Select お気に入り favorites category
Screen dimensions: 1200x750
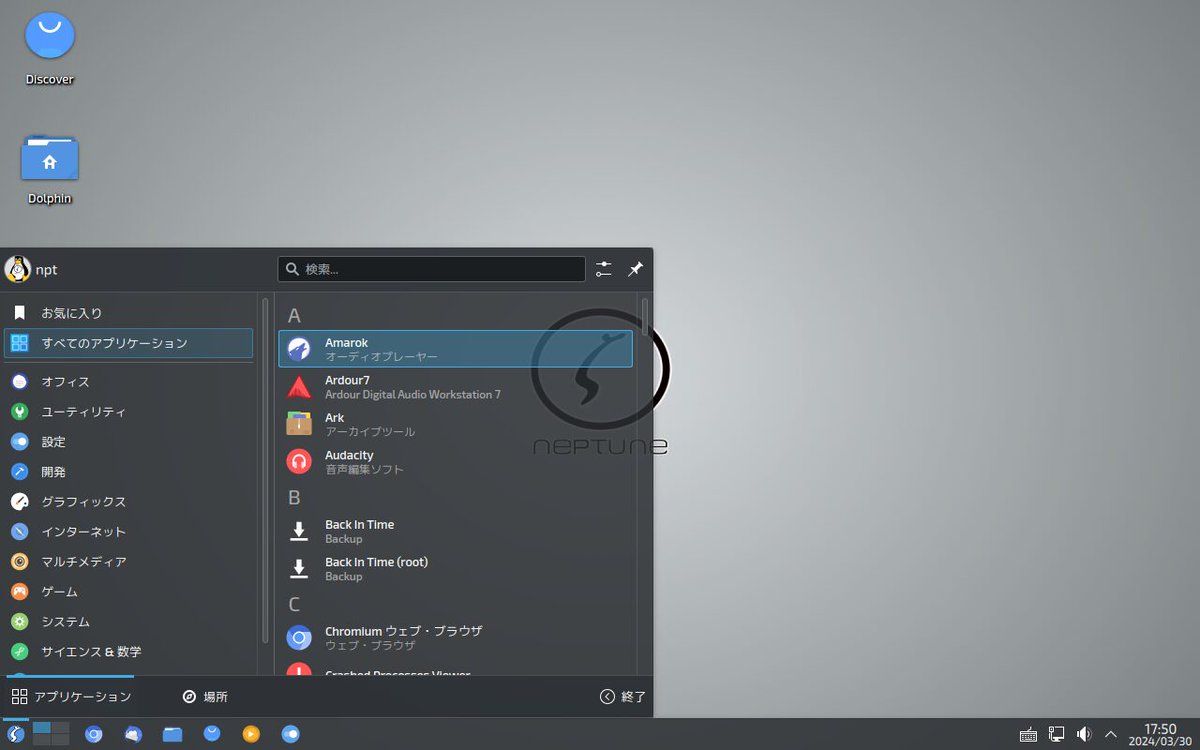(x=128, y=313)
